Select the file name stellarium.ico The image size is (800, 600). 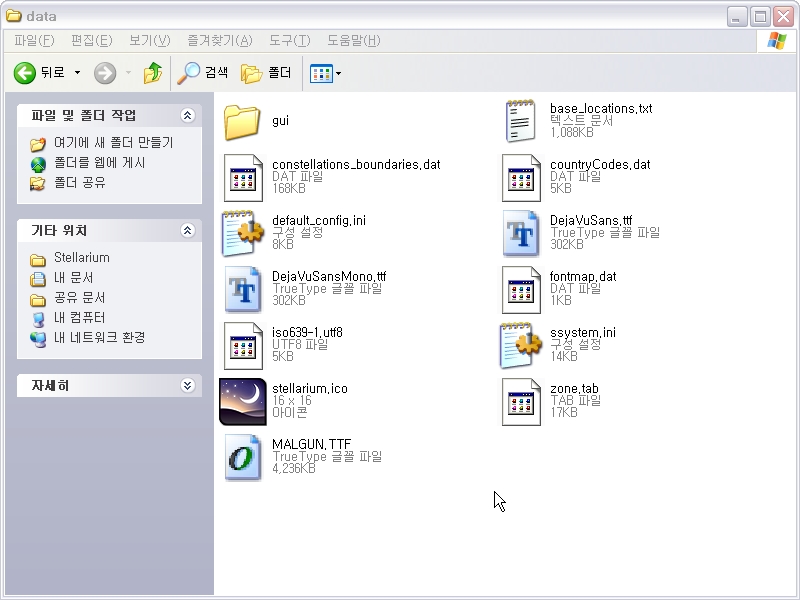(x=310, y=389)
